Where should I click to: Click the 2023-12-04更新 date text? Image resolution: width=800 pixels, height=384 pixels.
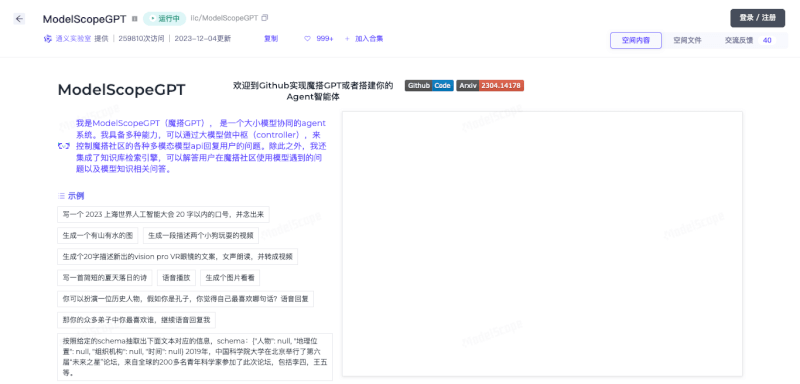coord(203,39)
